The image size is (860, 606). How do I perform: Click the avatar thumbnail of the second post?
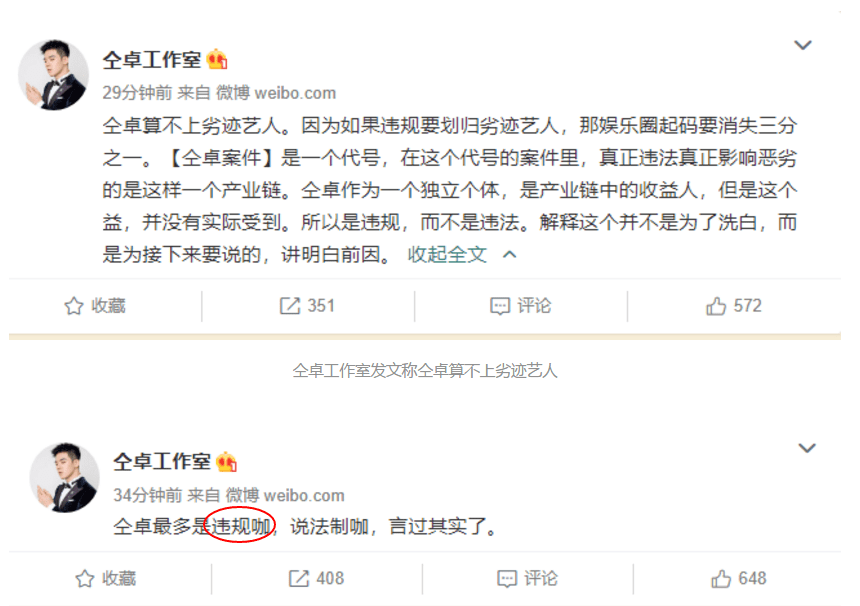pyautogui.click(x=64, y=478)
